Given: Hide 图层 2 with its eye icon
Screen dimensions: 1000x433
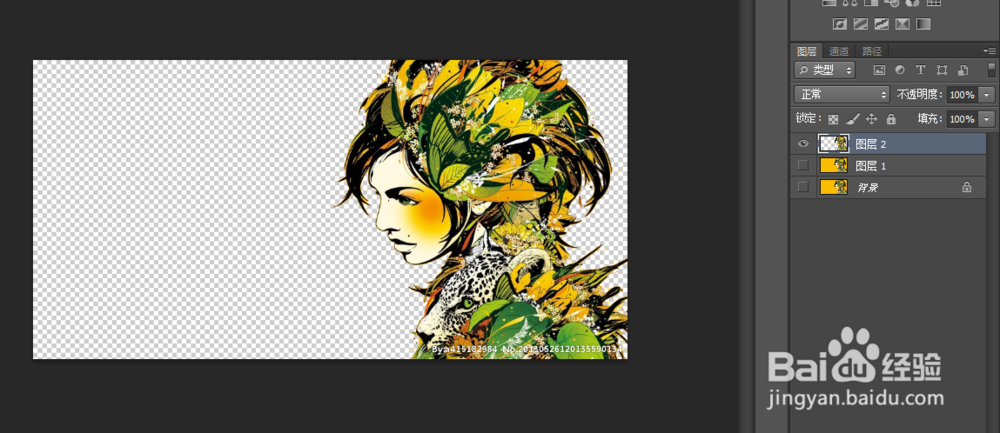Looking at the screenshot, I should [804, 144].
